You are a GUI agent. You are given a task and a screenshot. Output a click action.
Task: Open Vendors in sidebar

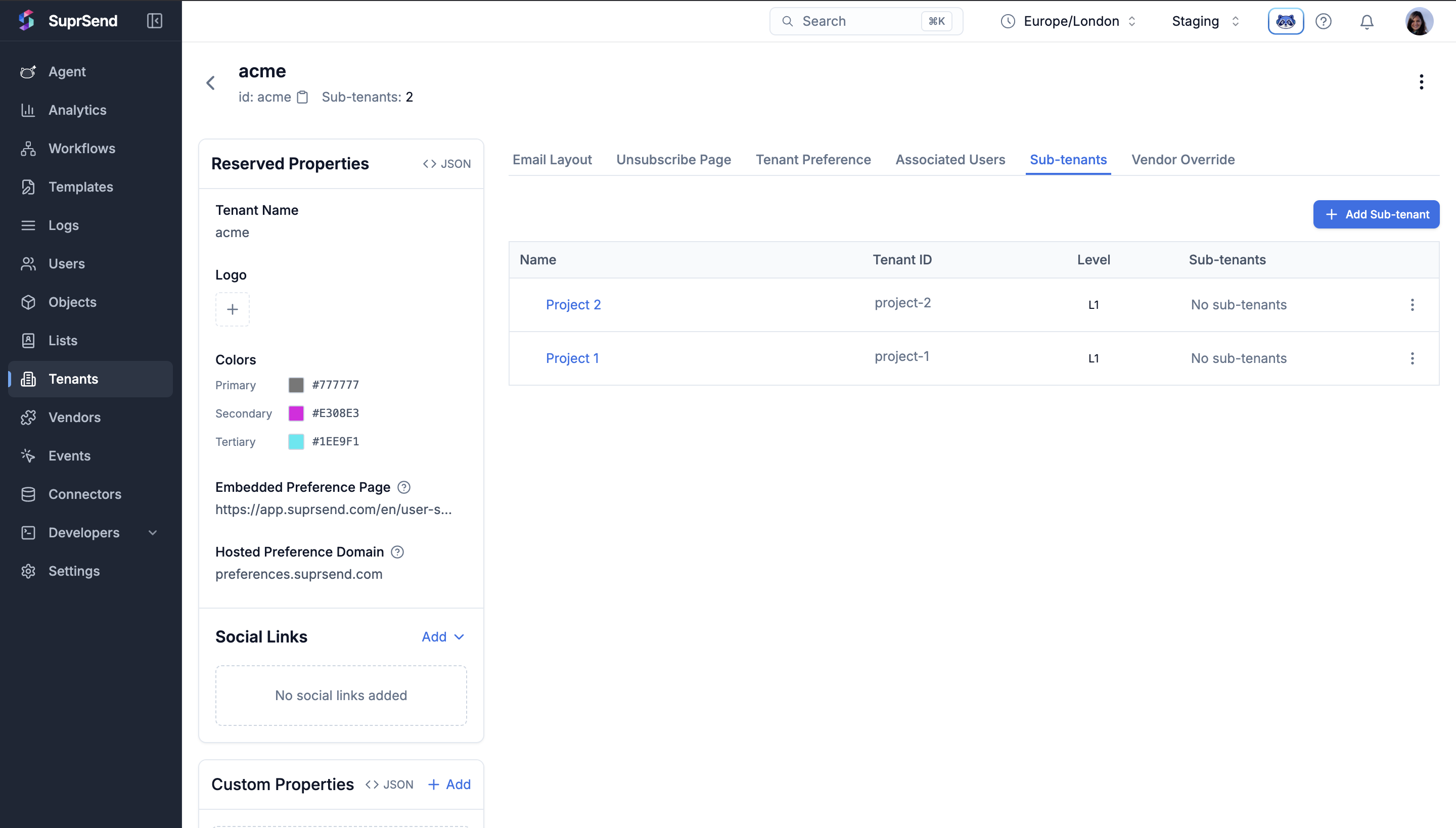(91, 417)
